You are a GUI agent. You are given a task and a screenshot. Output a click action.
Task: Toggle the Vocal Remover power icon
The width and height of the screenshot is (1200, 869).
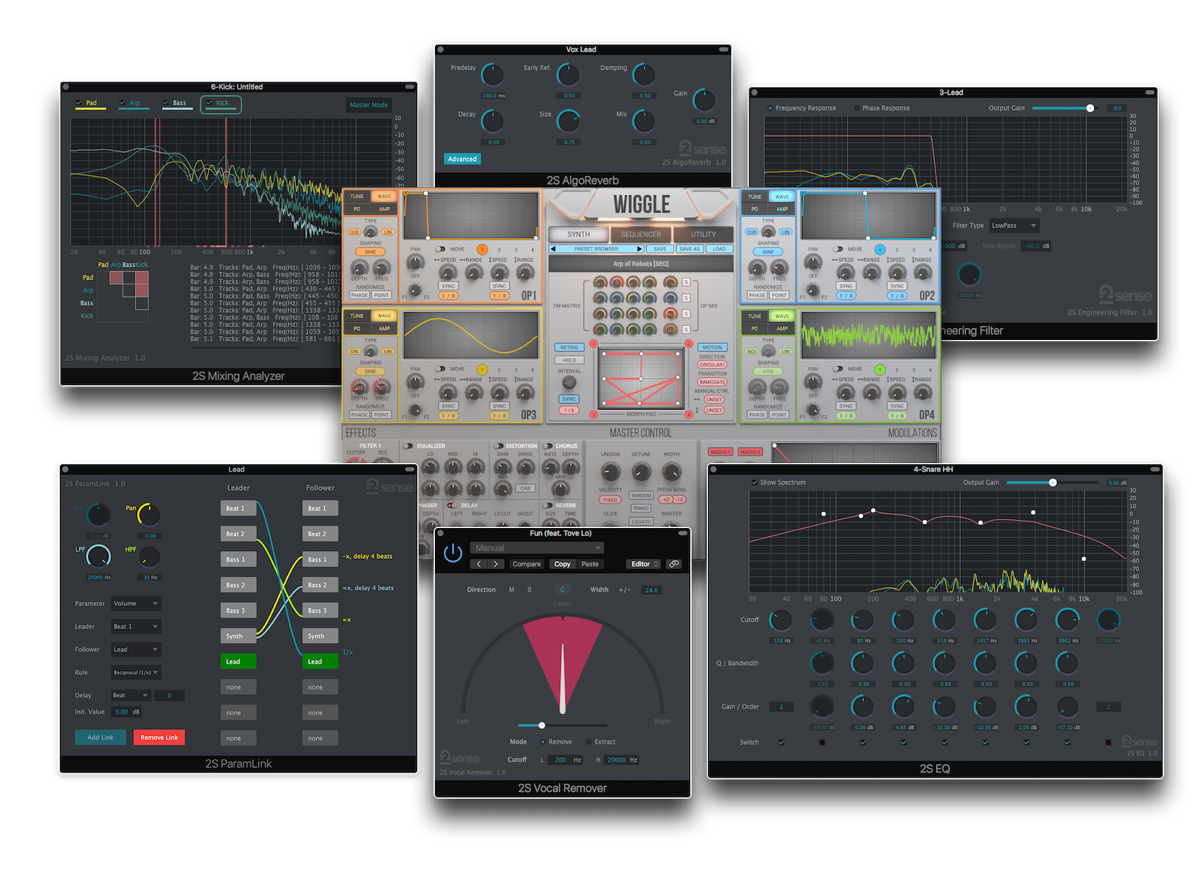453,552
